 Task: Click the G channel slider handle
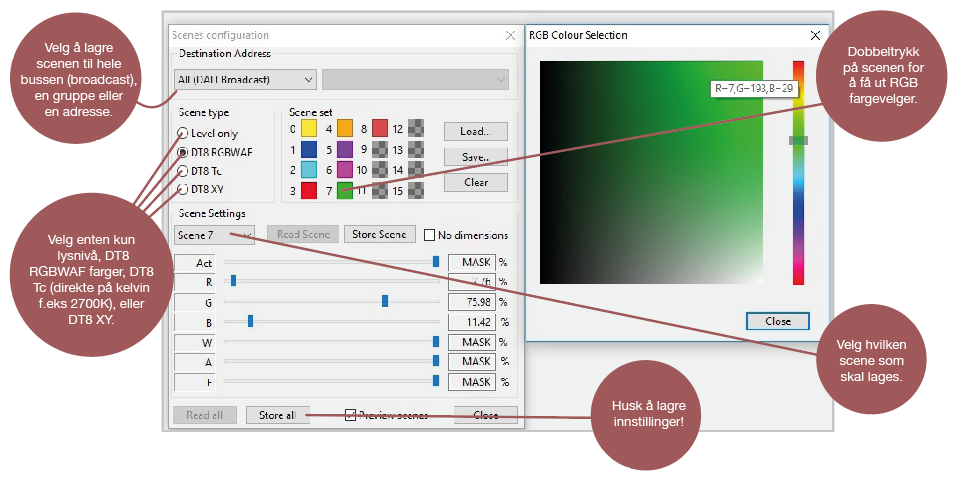click(384, 301)
